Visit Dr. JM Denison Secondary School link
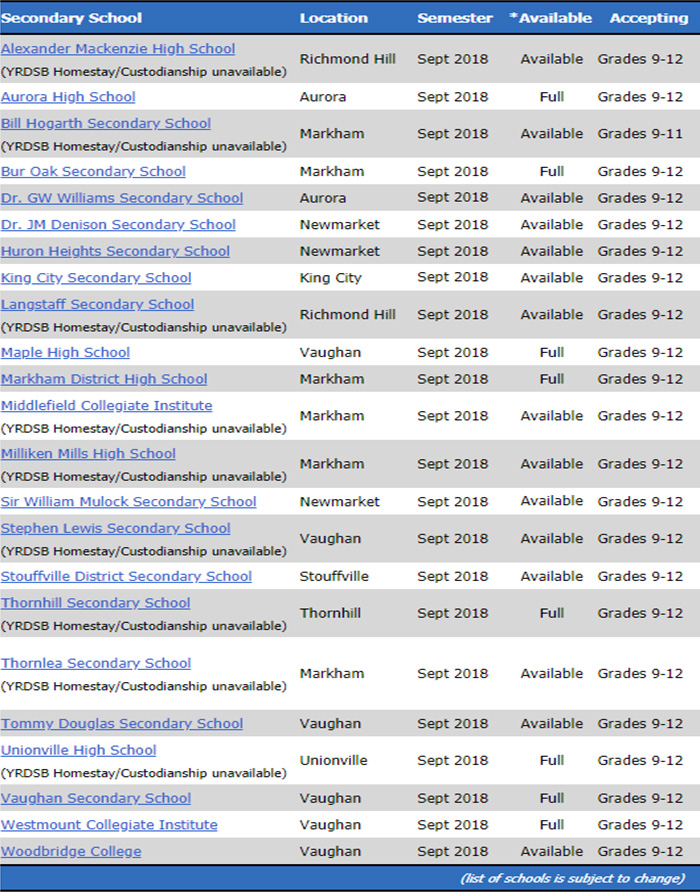Screen dimensions: 700x892 point(118,225)
